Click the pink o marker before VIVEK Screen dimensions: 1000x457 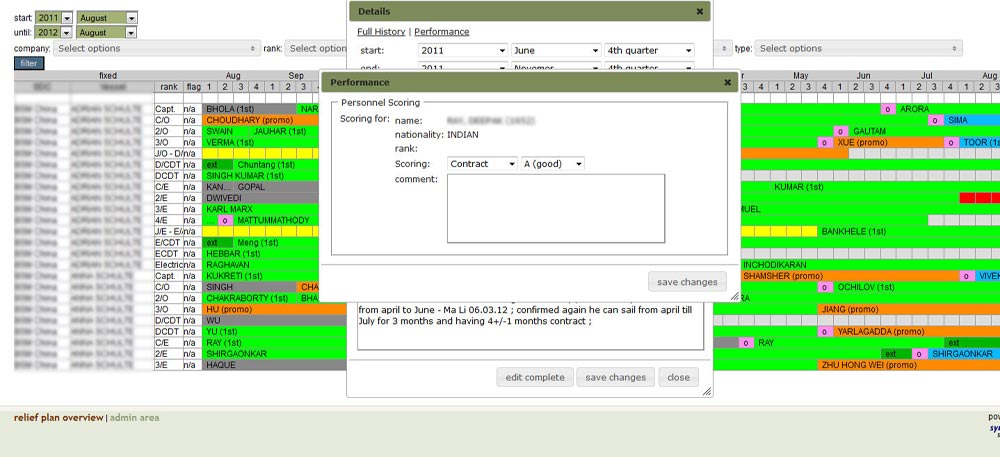(x=967, y=276)
